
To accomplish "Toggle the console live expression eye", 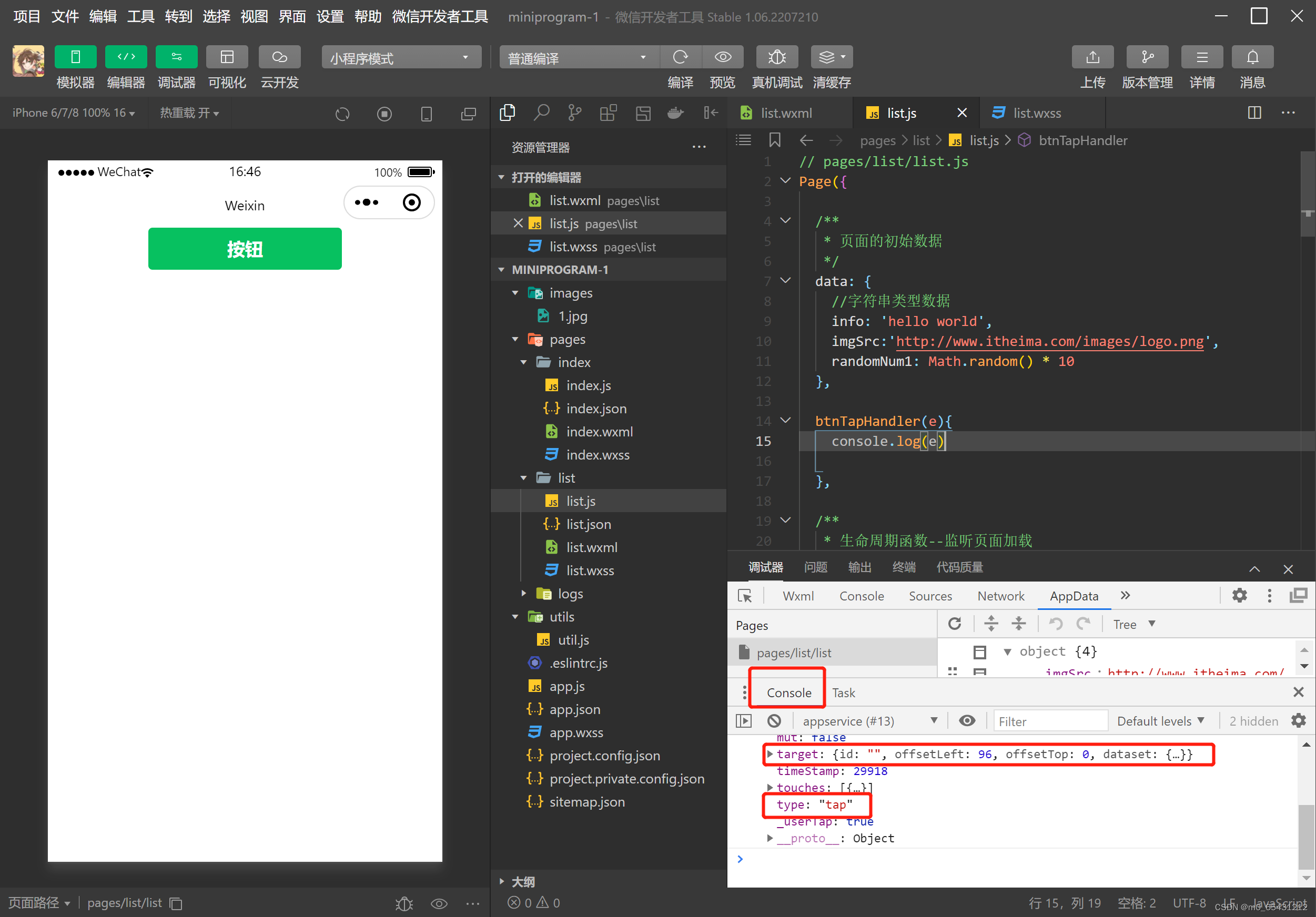I will pyautogui.click(x=967, y=720).
